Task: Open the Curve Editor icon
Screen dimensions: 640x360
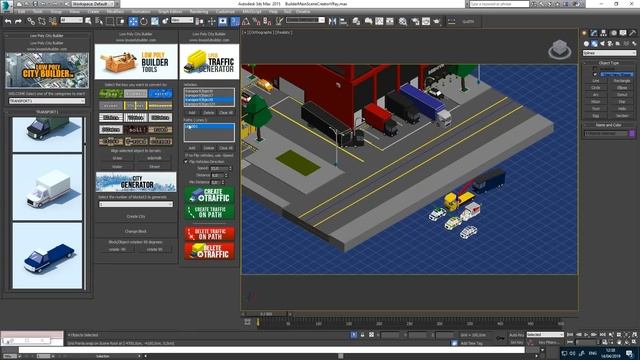Action: 379,21
